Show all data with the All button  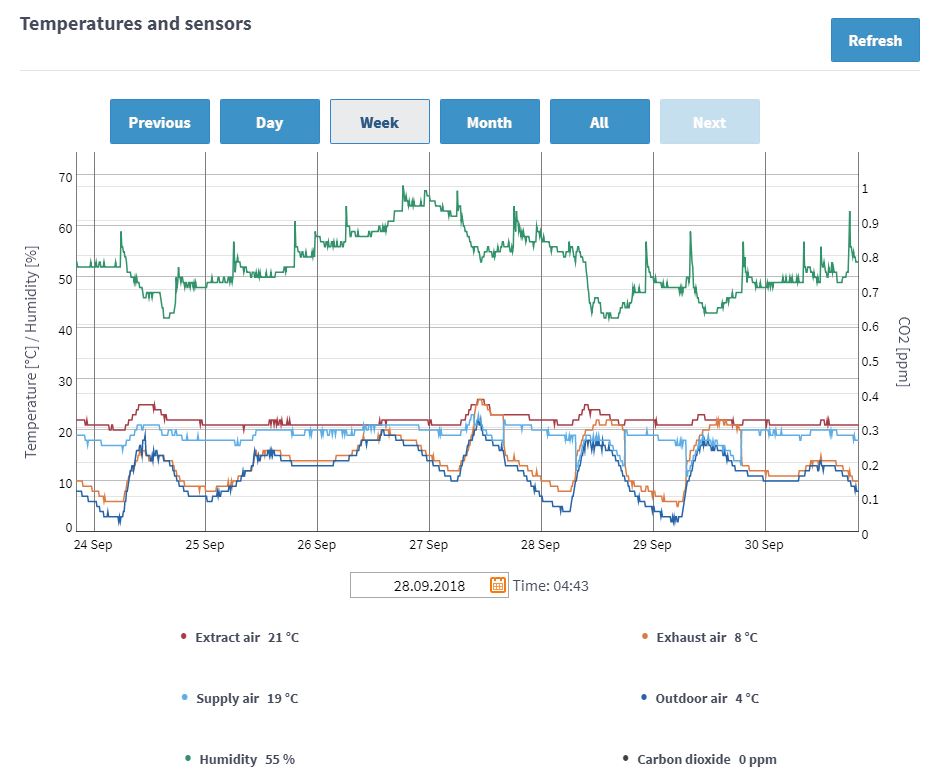click(x=599, y=121)
